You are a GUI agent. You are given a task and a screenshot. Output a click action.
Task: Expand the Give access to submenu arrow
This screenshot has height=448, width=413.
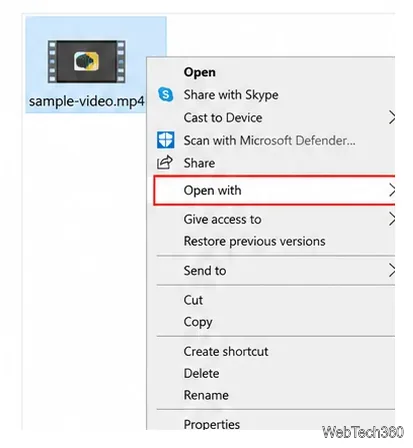[x=392, y=219]
